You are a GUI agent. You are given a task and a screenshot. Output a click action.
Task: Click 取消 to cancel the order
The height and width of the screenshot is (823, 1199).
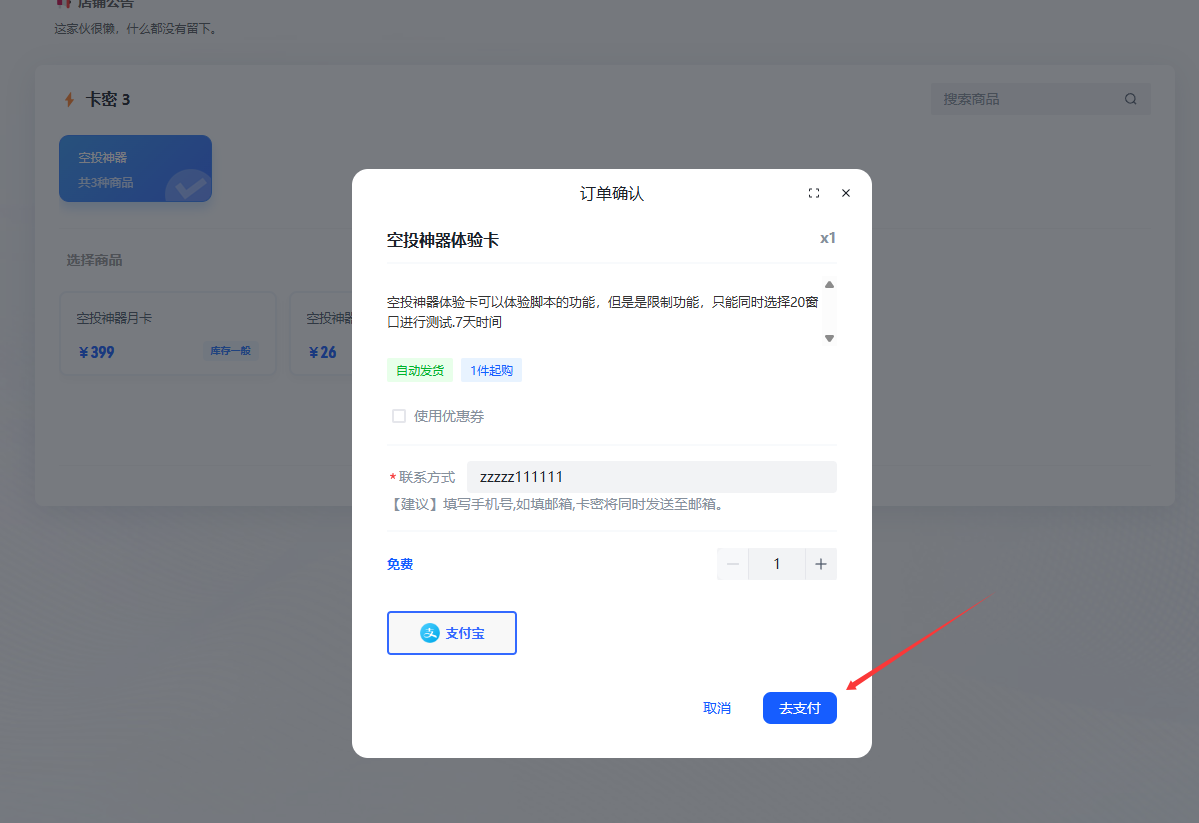[717, 708]
